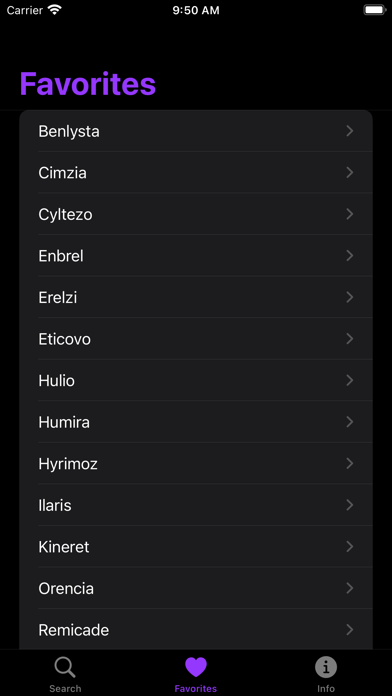Open the Hyrimoz entry
This screenshot has height=696, width=392.
pos(196,463)
